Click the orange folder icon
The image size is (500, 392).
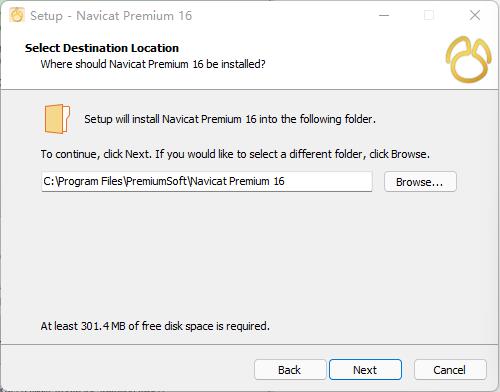57,119
